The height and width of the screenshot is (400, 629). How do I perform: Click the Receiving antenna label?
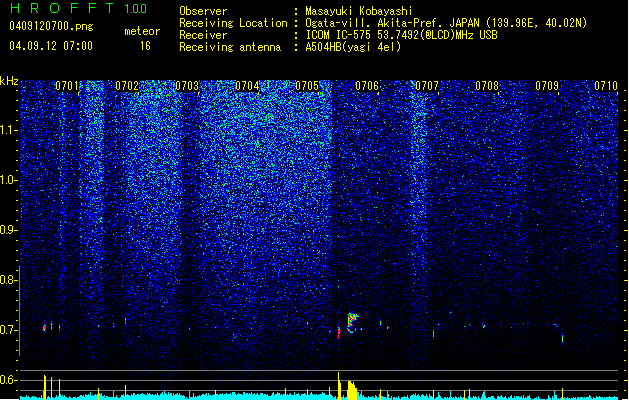click(230, 47)
